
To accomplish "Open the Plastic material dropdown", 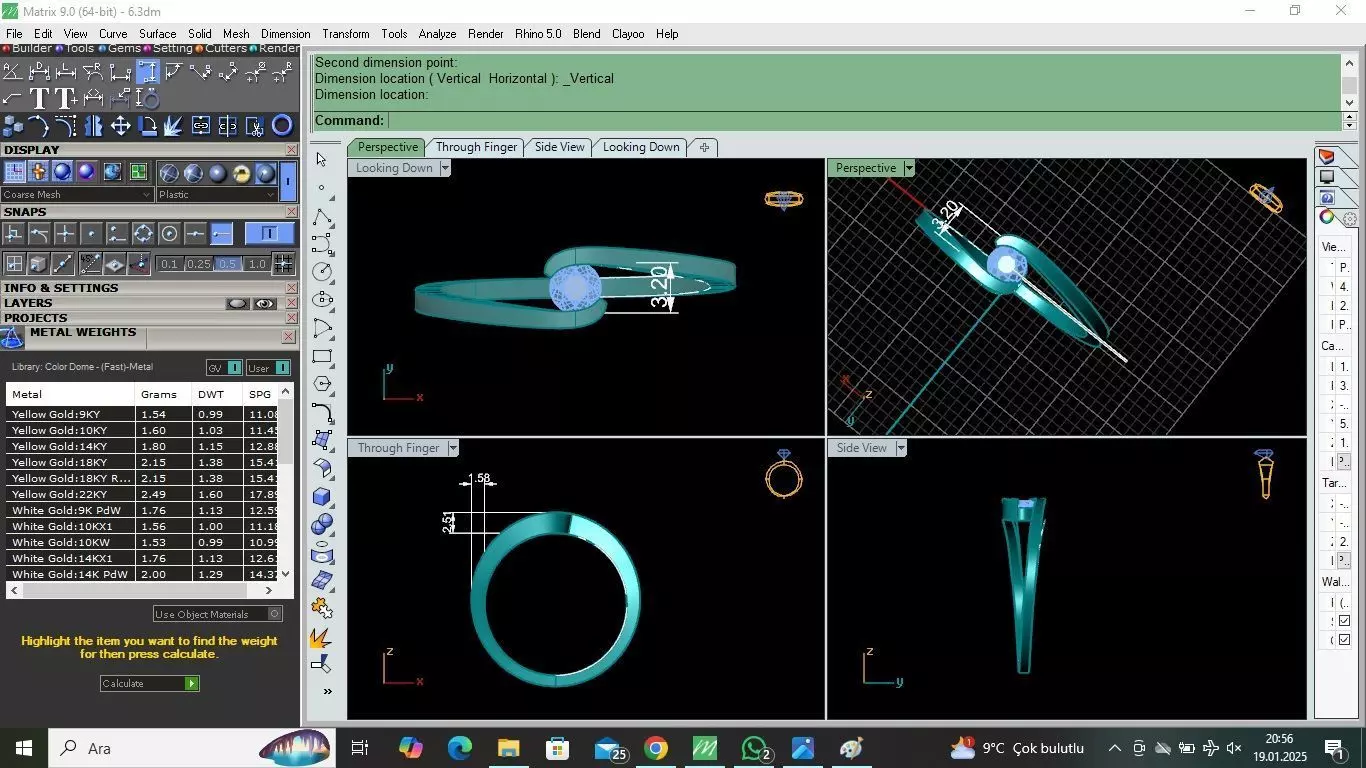I will 218,195.
